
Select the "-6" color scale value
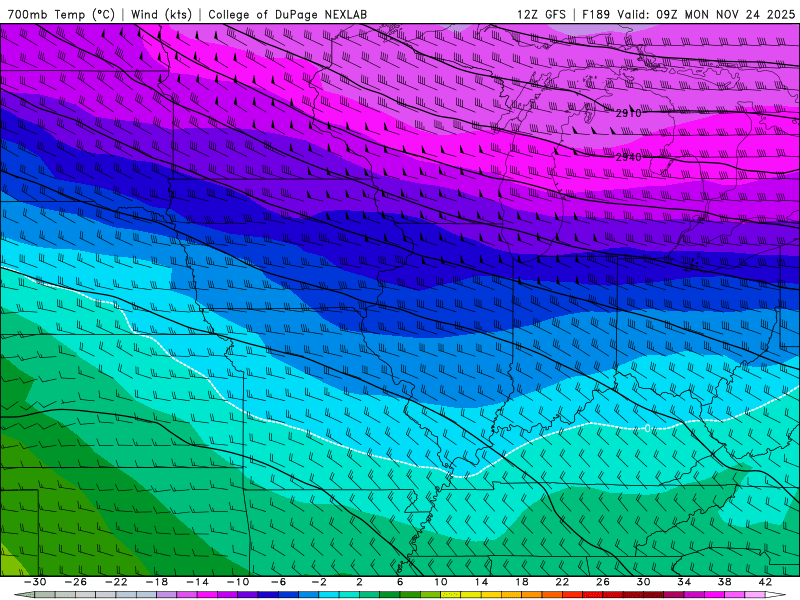pyautogui.click(x=279, y=582)
